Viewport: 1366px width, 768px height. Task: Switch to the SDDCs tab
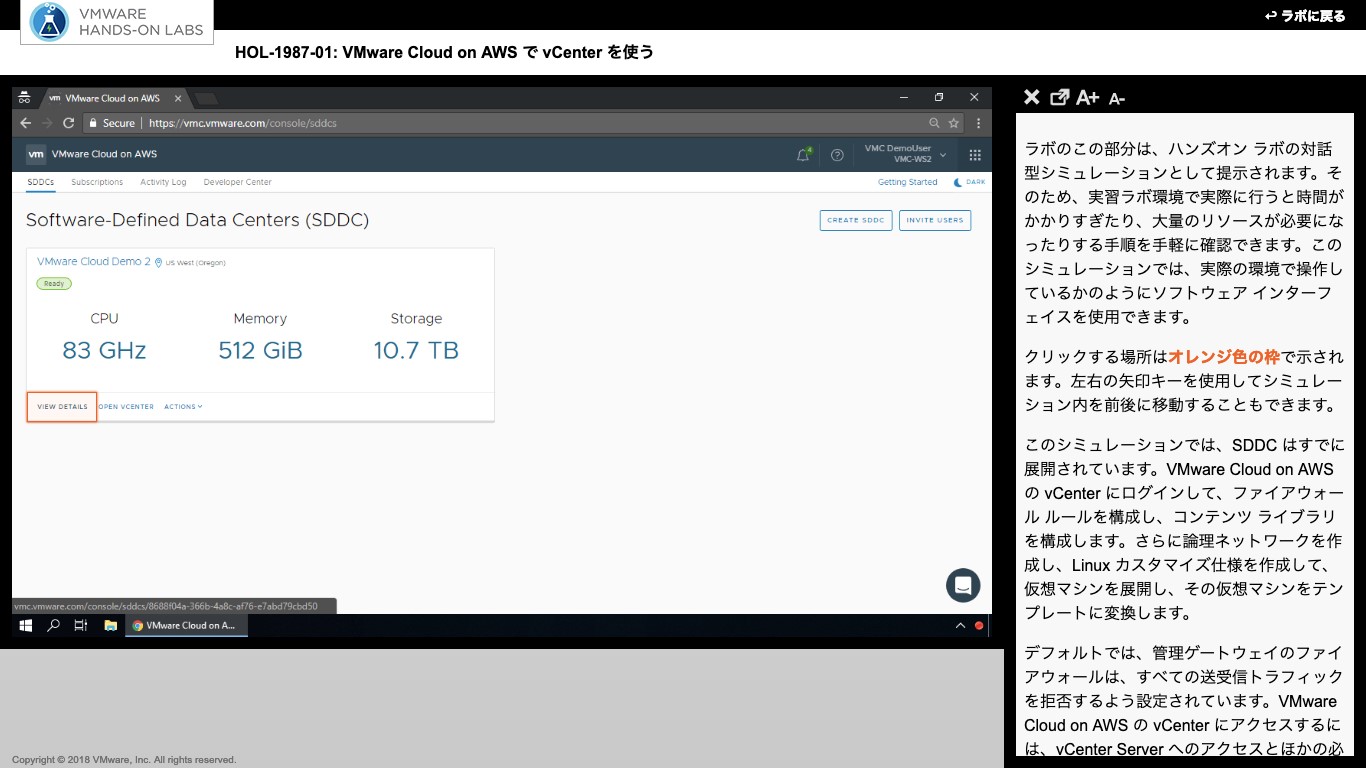pyautogui.click(x=41, y=182)
